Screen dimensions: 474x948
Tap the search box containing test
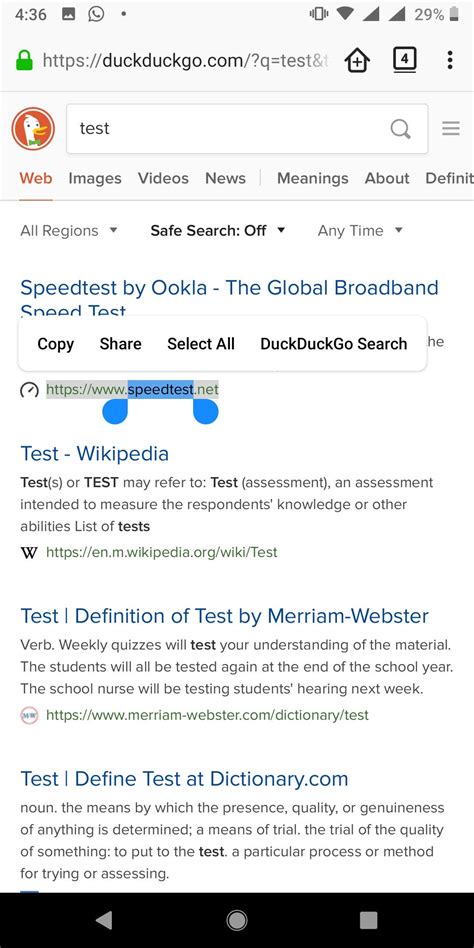click(x=247, y=128)
